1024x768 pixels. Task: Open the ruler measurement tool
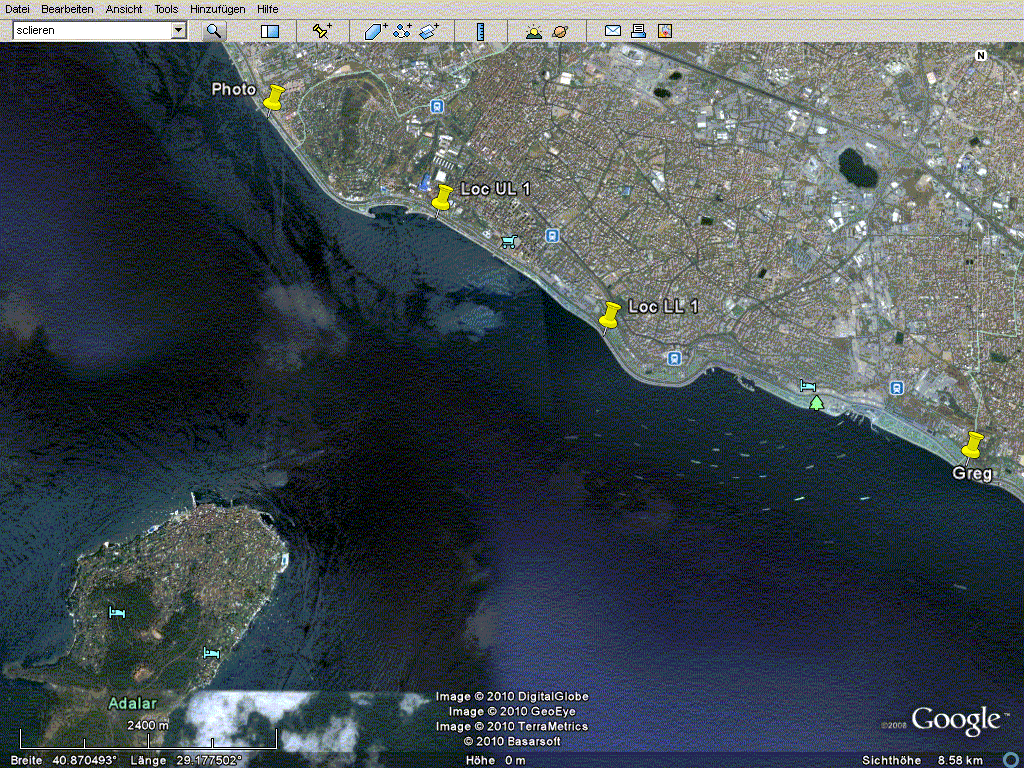click(x=480, y=31)
